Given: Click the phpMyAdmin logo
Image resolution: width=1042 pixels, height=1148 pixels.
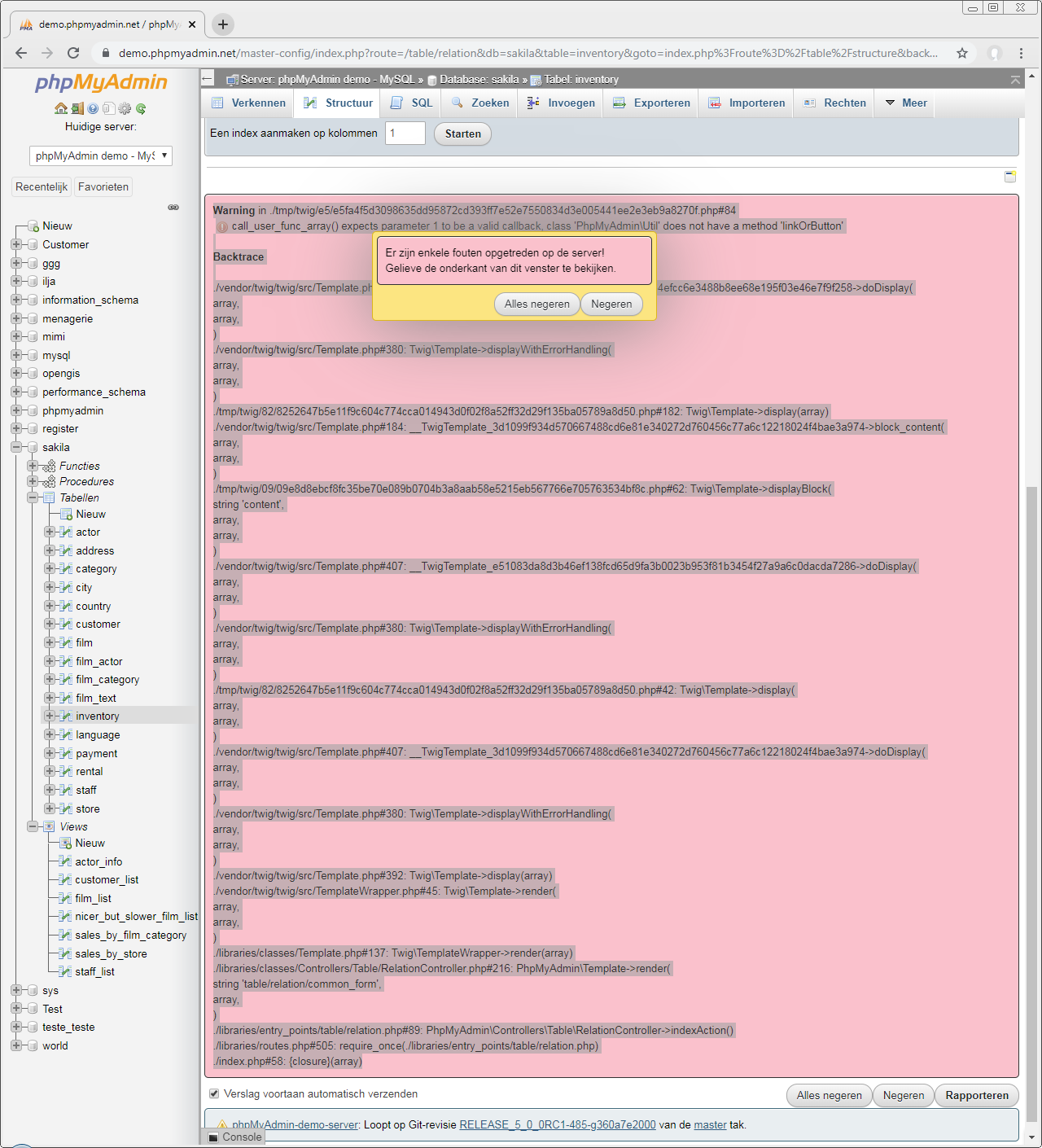Looking at the screenshot, I should [x=101, y=82].
